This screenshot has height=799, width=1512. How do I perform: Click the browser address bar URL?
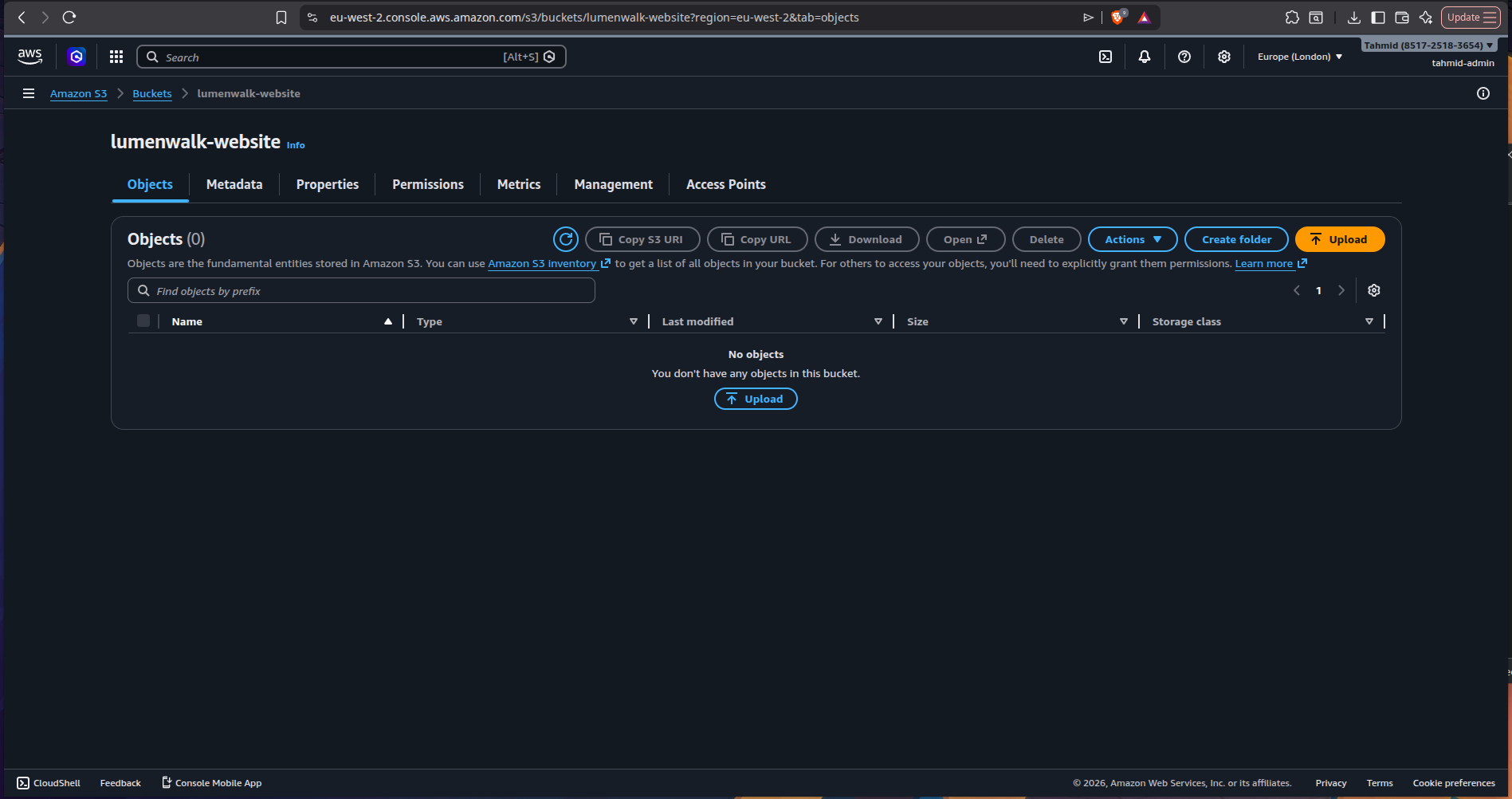[x=594, y=18]
